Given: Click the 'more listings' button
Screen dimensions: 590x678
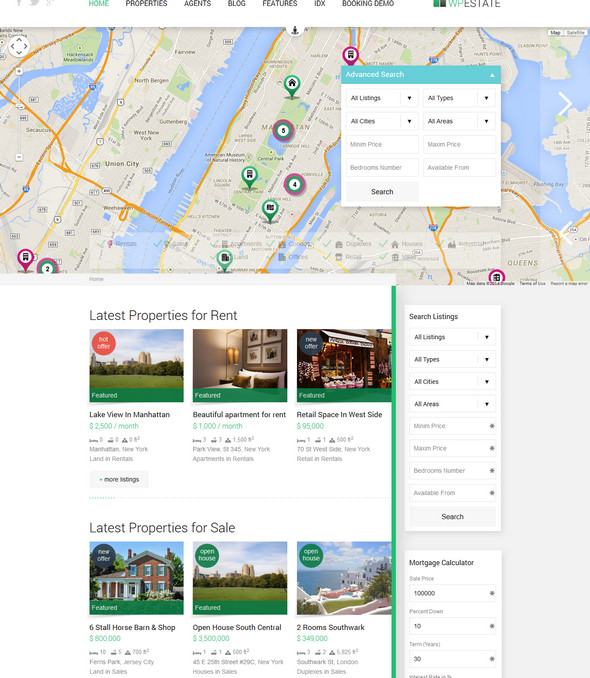Looking at the screenshot, I should (x=119, y=480).
